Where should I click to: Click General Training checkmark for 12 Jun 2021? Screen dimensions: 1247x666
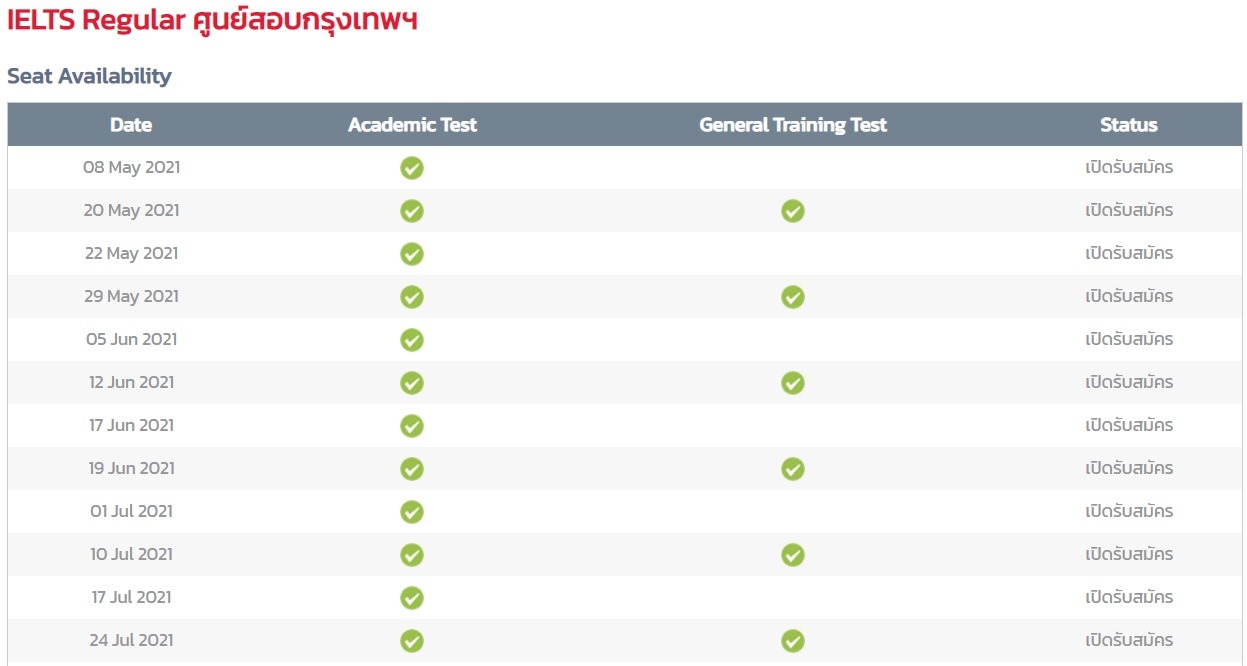(793, 383)
